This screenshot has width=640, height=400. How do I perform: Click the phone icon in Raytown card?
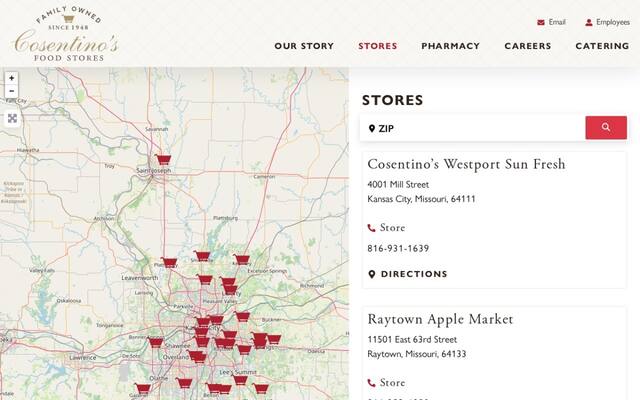point(371,383)
